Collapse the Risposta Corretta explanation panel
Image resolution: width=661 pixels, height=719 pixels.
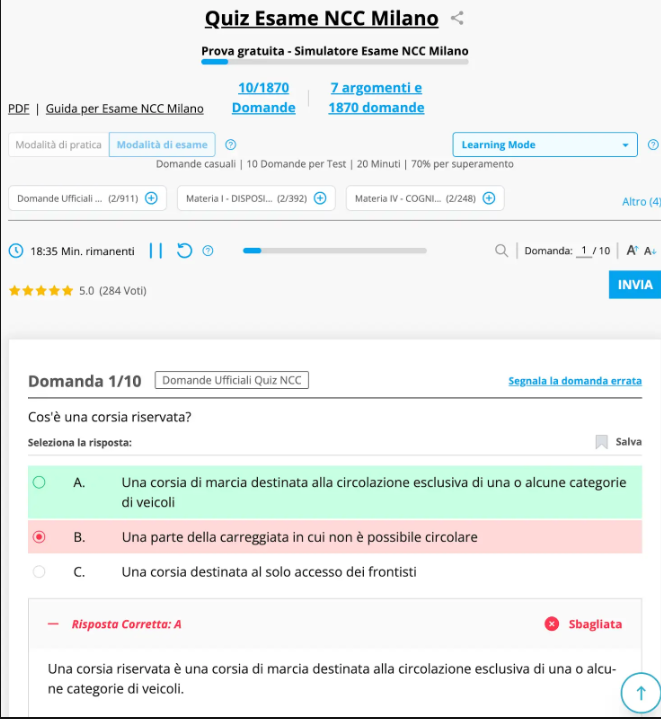coord(53,624)
